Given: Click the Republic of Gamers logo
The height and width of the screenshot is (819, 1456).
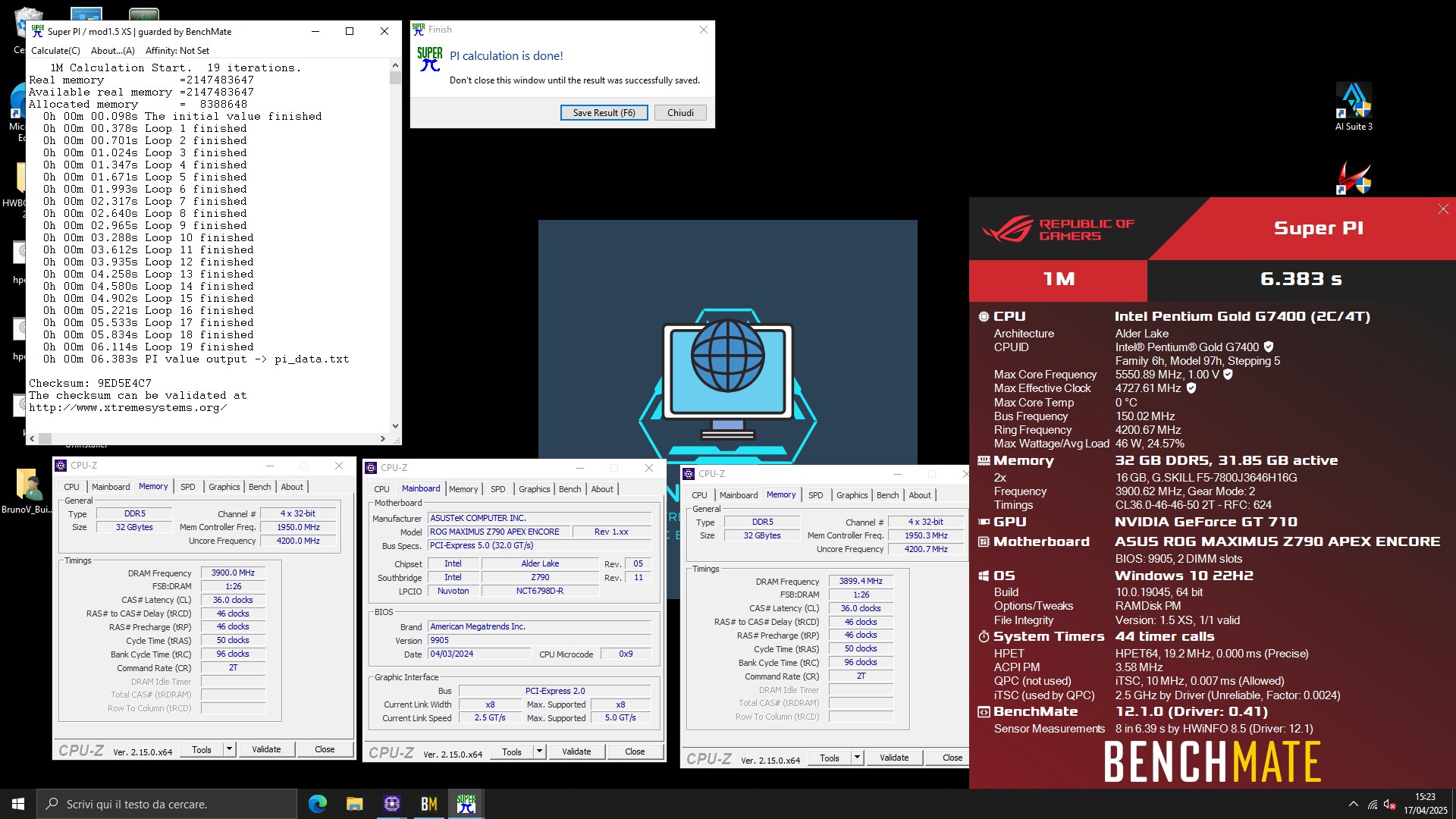Looking at the screenshot, I should tap(1058, 229).
